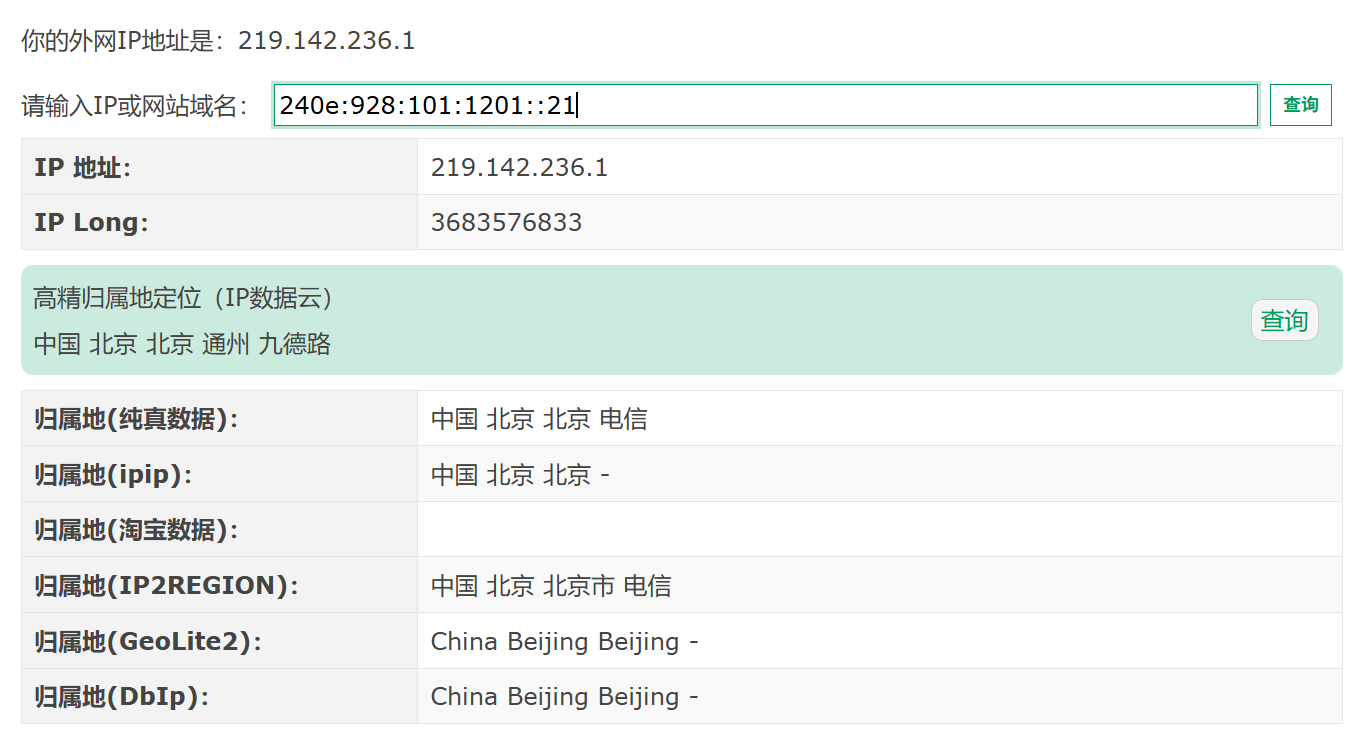The width and height of the screenshot is (1356, 733).
Task: Click the IP2REGION result 中国 北京 北京市 电信
Action: coord(551,585)
